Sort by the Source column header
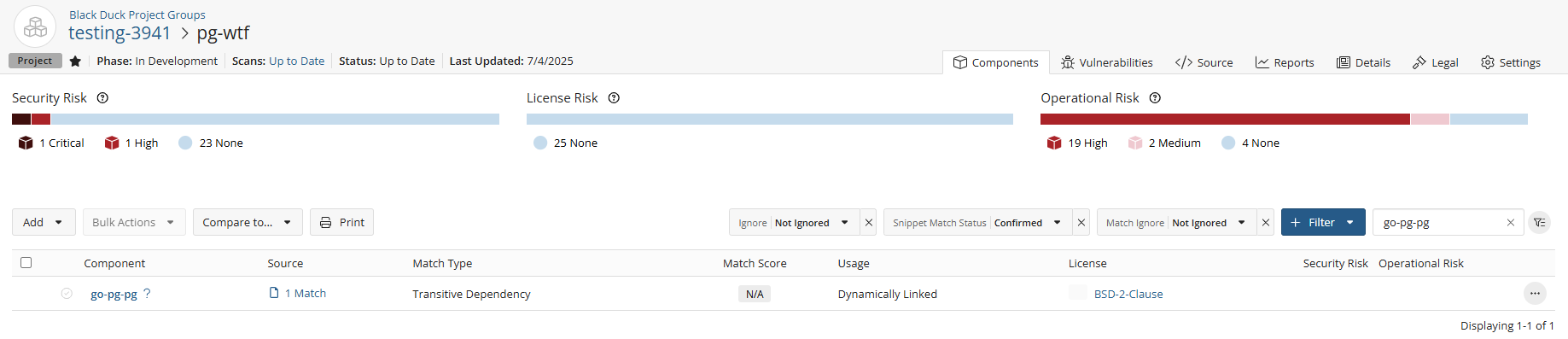 [x=285, y=264]
